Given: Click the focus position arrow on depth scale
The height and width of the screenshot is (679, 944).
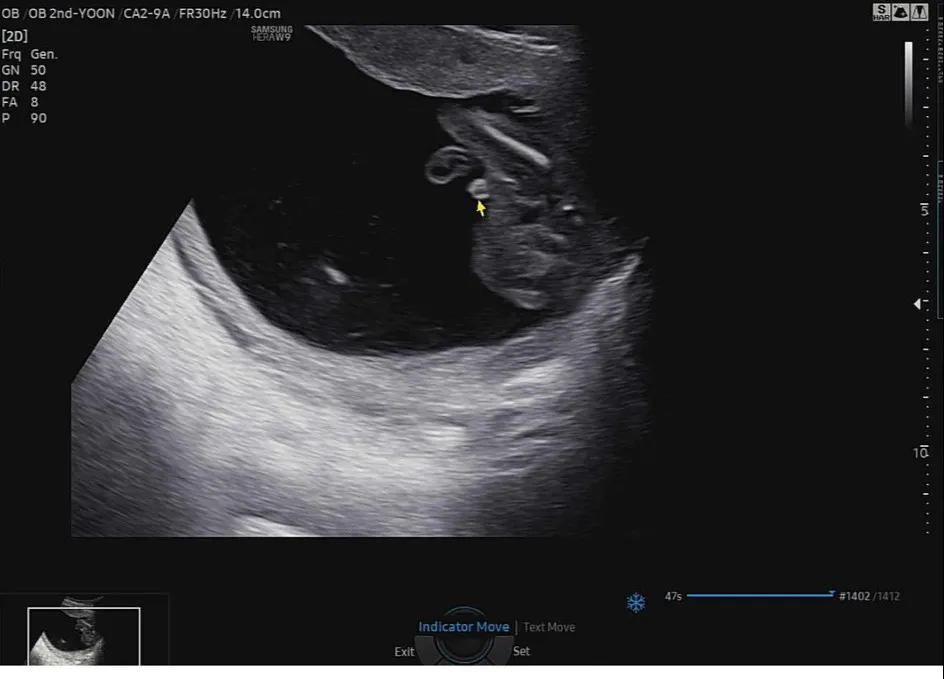Looking at the screenshot, I should pyautogui.click(x=917, y=304).
